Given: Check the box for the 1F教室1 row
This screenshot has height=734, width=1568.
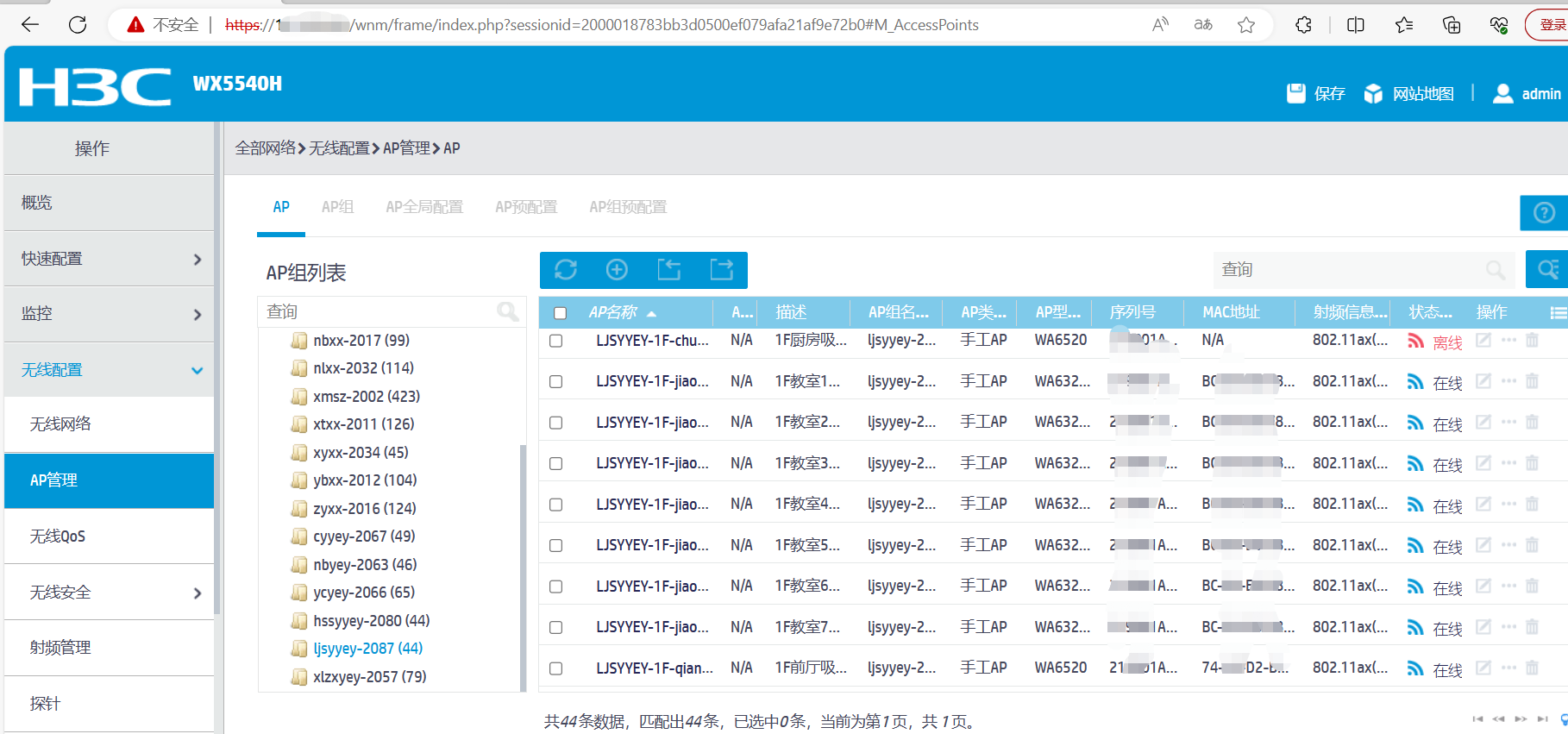Looking at the screenshot, I should pos(556,381).
